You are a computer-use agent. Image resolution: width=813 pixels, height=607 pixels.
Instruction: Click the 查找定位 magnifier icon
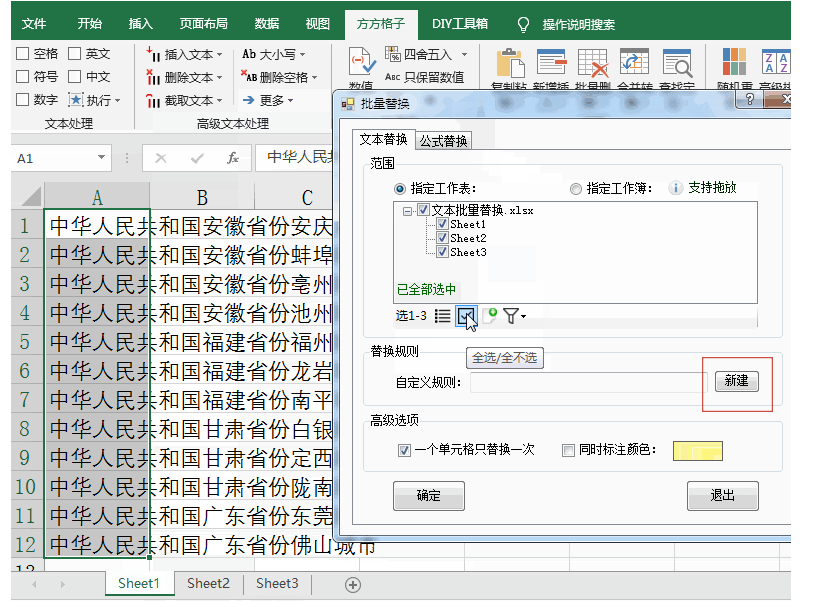pos(677,64)
